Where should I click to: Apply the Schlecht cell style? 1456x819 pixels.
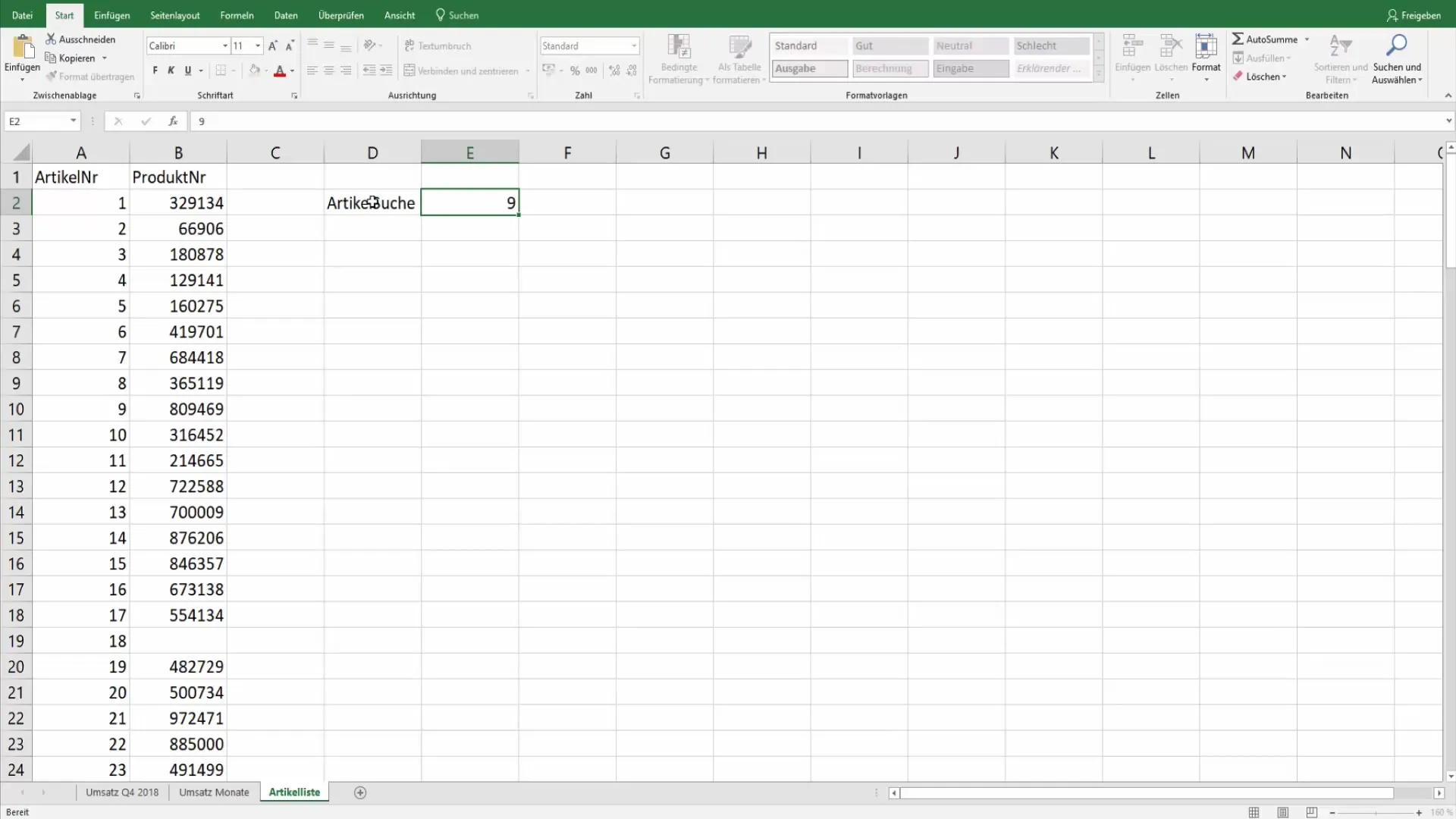click(1052, 45)
